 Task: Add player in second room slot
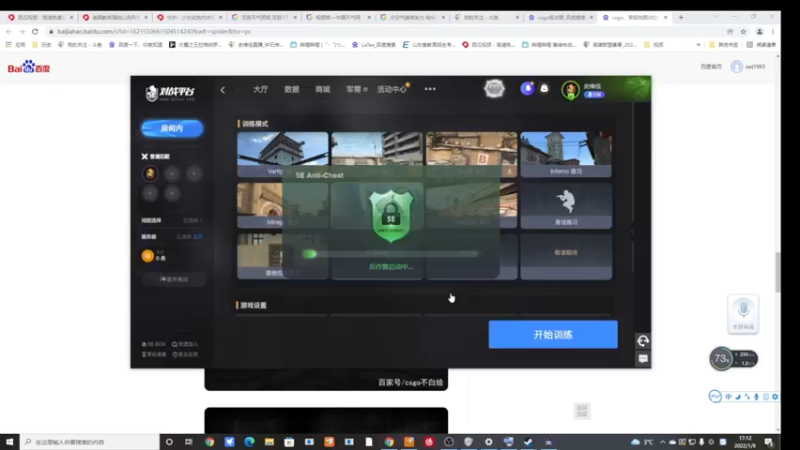coord(172,174)
